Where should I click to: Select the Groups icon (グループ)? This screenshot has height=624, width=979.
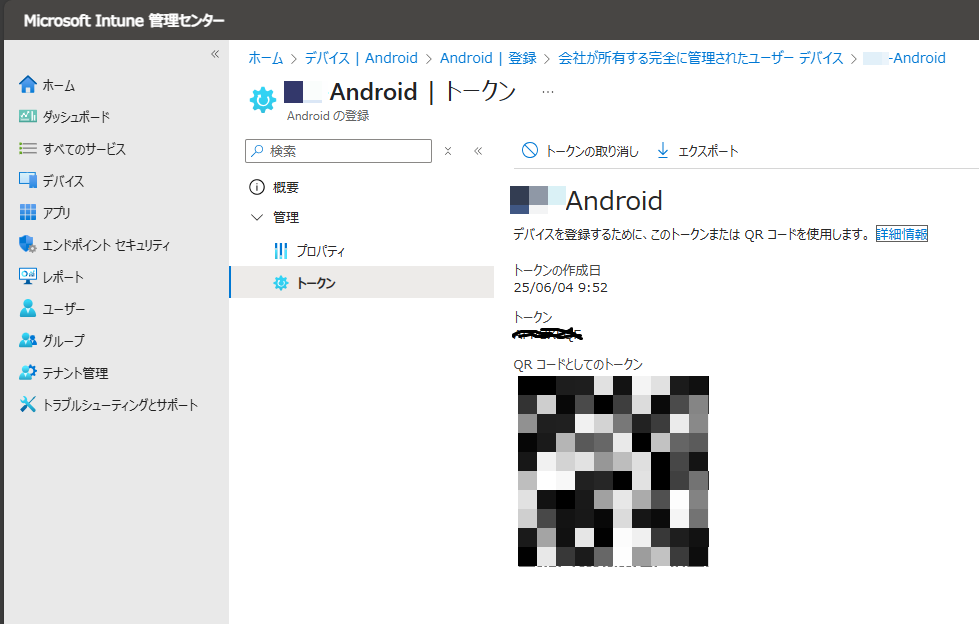27,340
